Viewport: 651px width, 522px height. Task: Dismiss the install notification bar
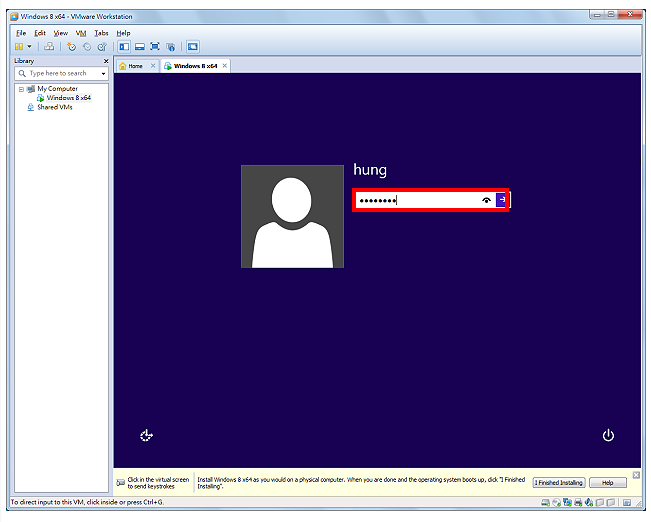[x=636, y=475]
